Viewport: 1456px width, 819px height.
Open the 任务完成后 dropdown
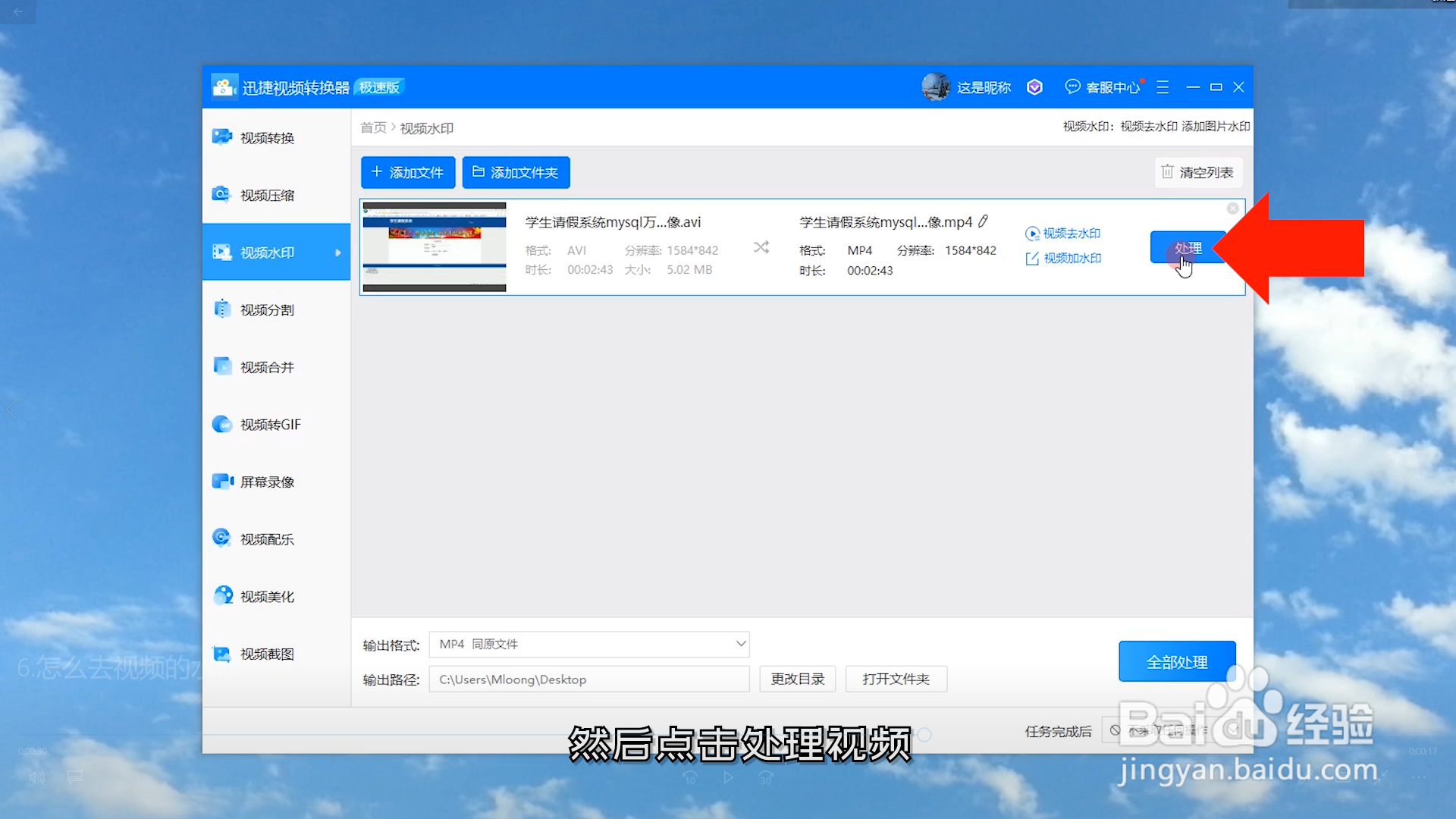(x=1172, y=731)
